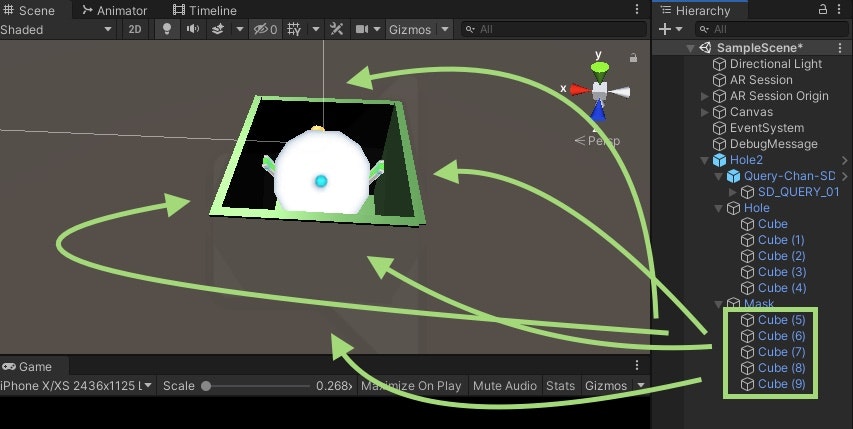Switch to the Animator tab
The image size is (853, 429).
114,10
